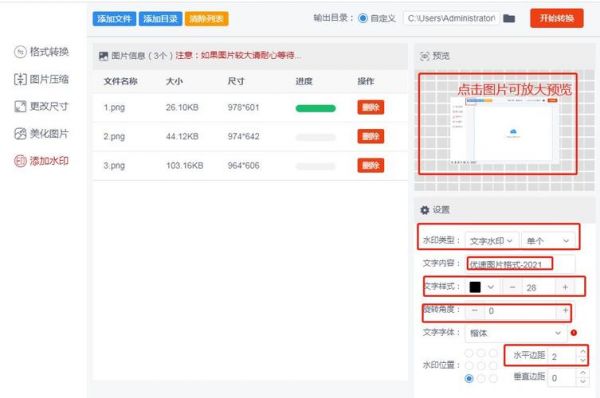Click the 添加目录 button
The image size is (600, 398).
(160, 19)
